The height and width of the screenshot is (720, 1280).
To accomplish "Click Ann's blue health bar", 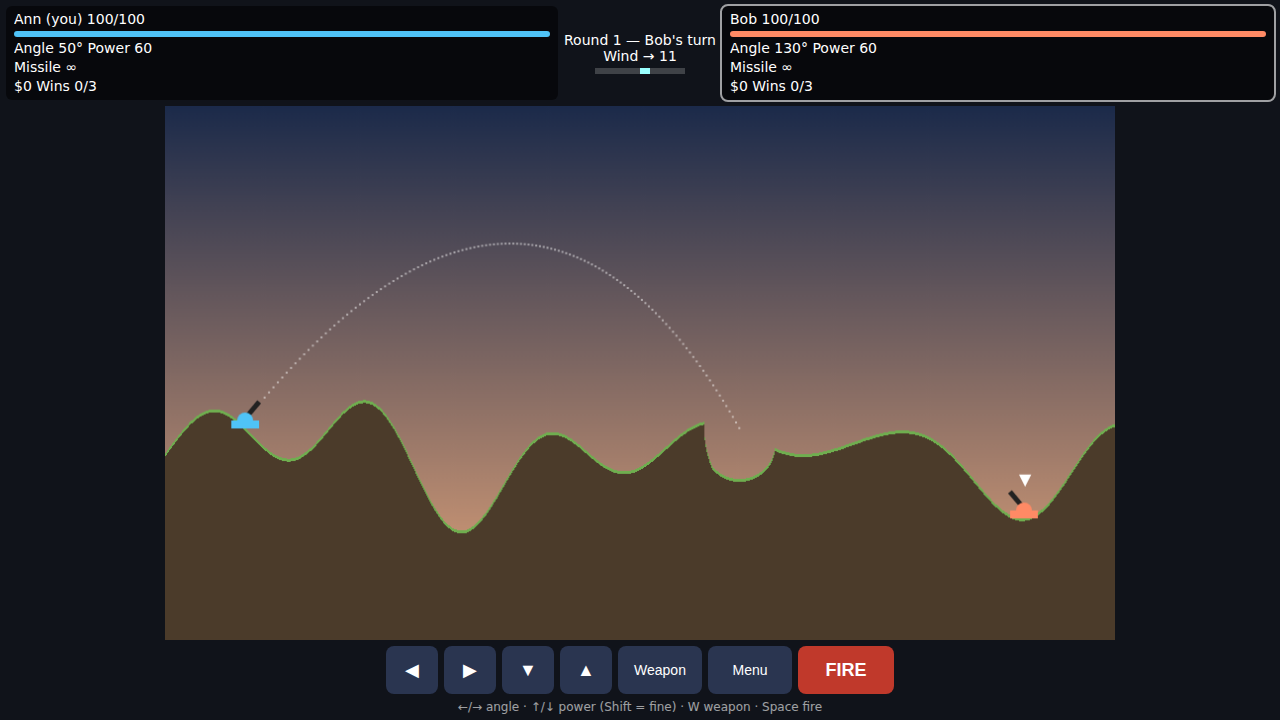I will tap(282, 34).
